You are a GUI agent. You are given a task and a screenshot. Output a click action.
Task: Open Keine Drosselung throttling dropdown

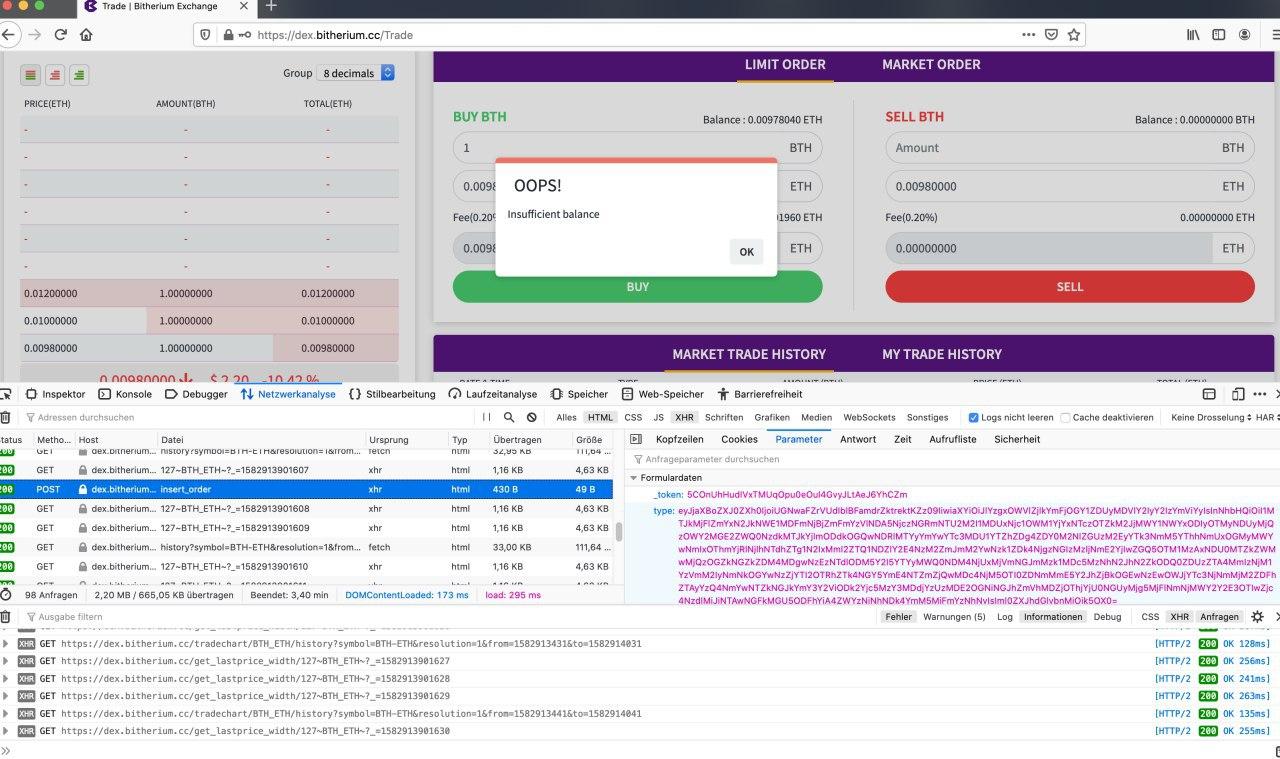point(1210,417)
